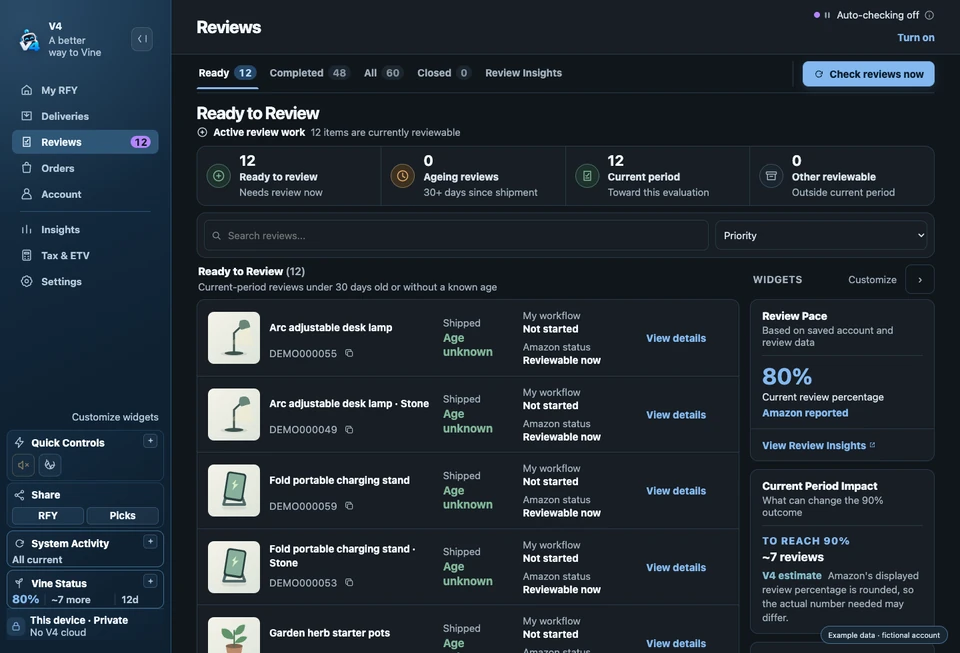Switch to the Closed tab

443,73
